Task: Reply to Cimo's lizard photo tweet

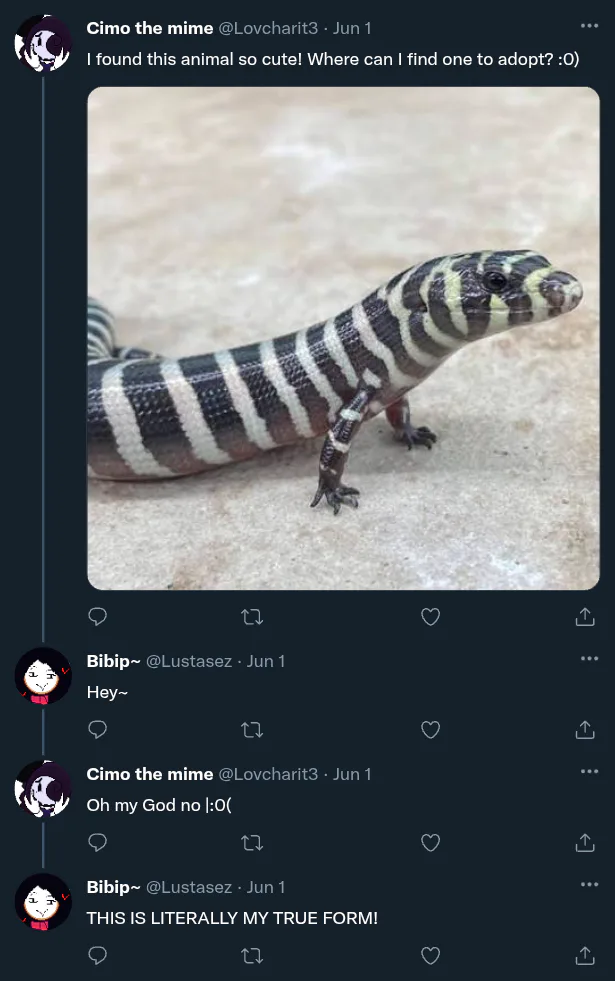Action: (98, 617)
